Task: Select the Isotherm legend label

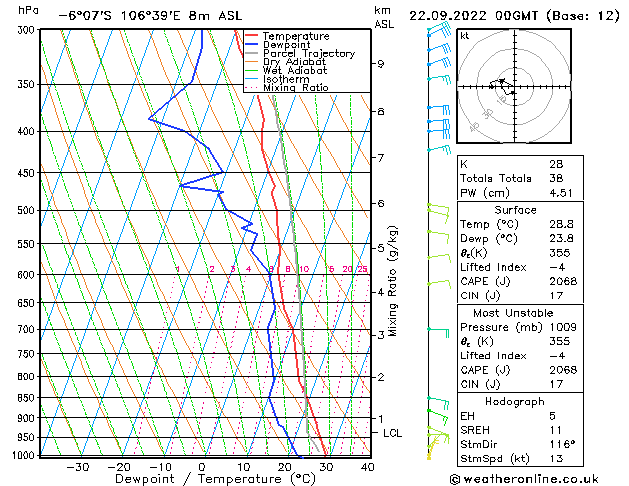Action: click(286, 79)
